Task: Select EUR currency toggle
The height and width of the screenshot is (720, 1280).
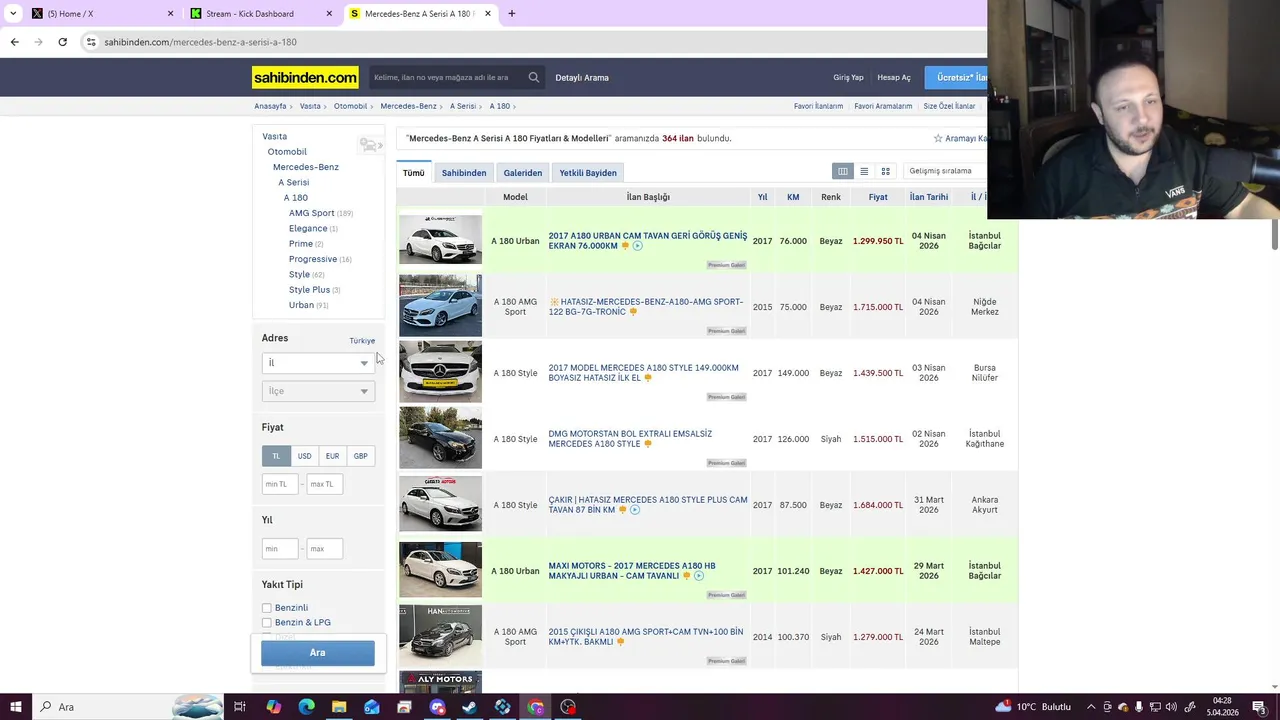Action: pos(332,456)
